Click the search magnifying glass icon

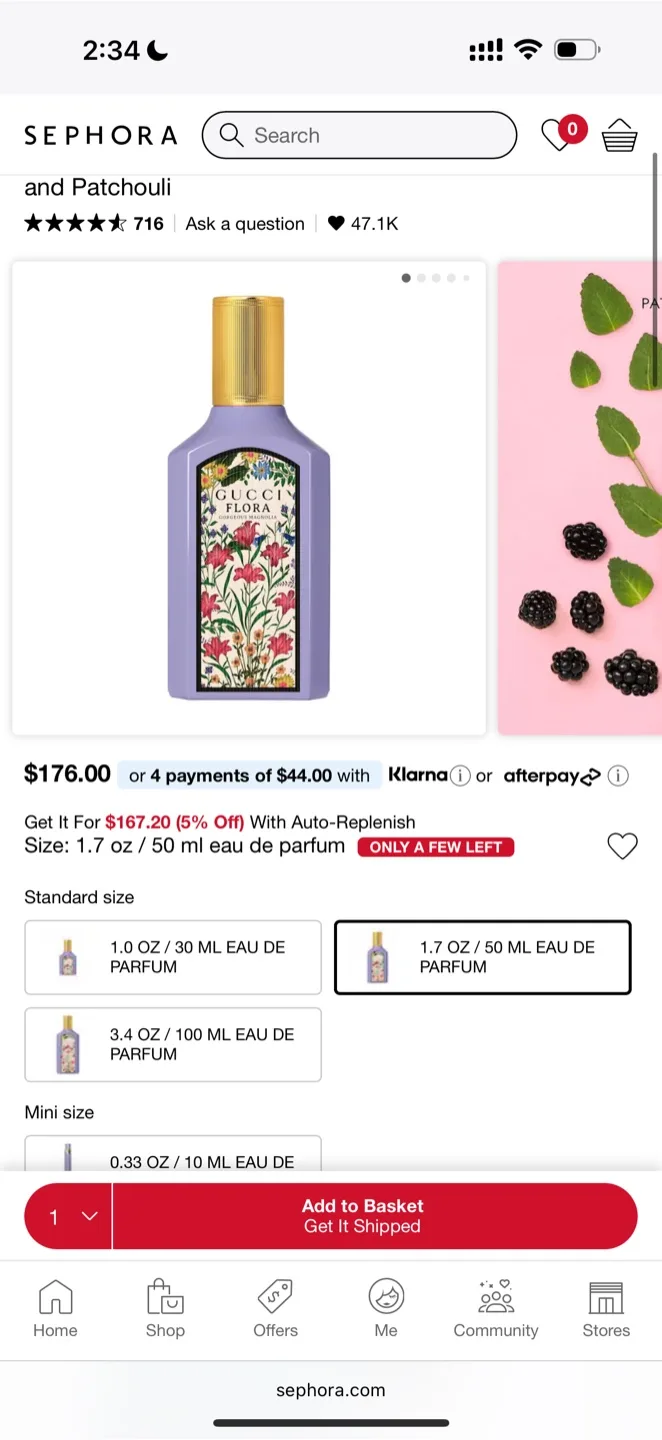231,134
